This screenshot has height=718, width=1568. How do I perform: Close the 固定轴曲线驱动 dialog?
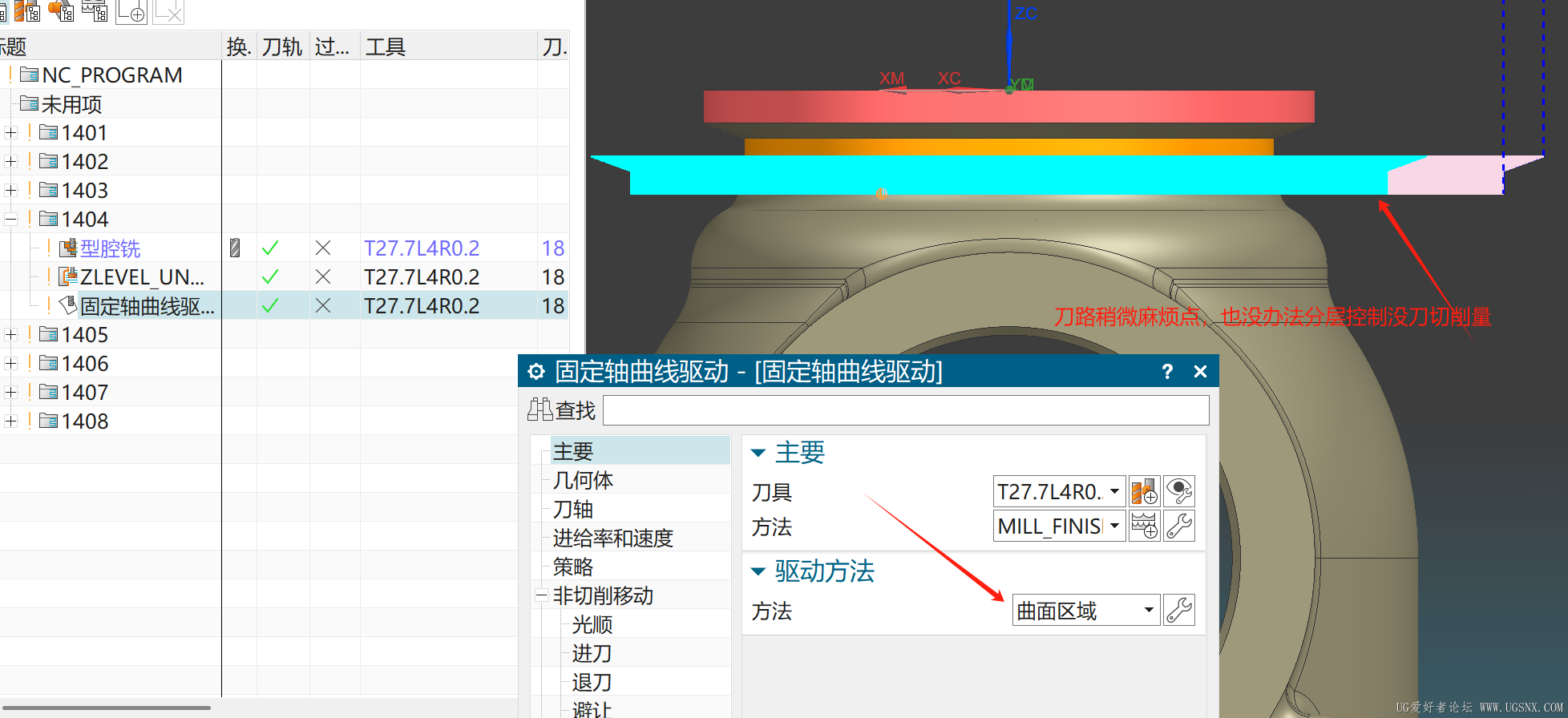(1200, 371)
